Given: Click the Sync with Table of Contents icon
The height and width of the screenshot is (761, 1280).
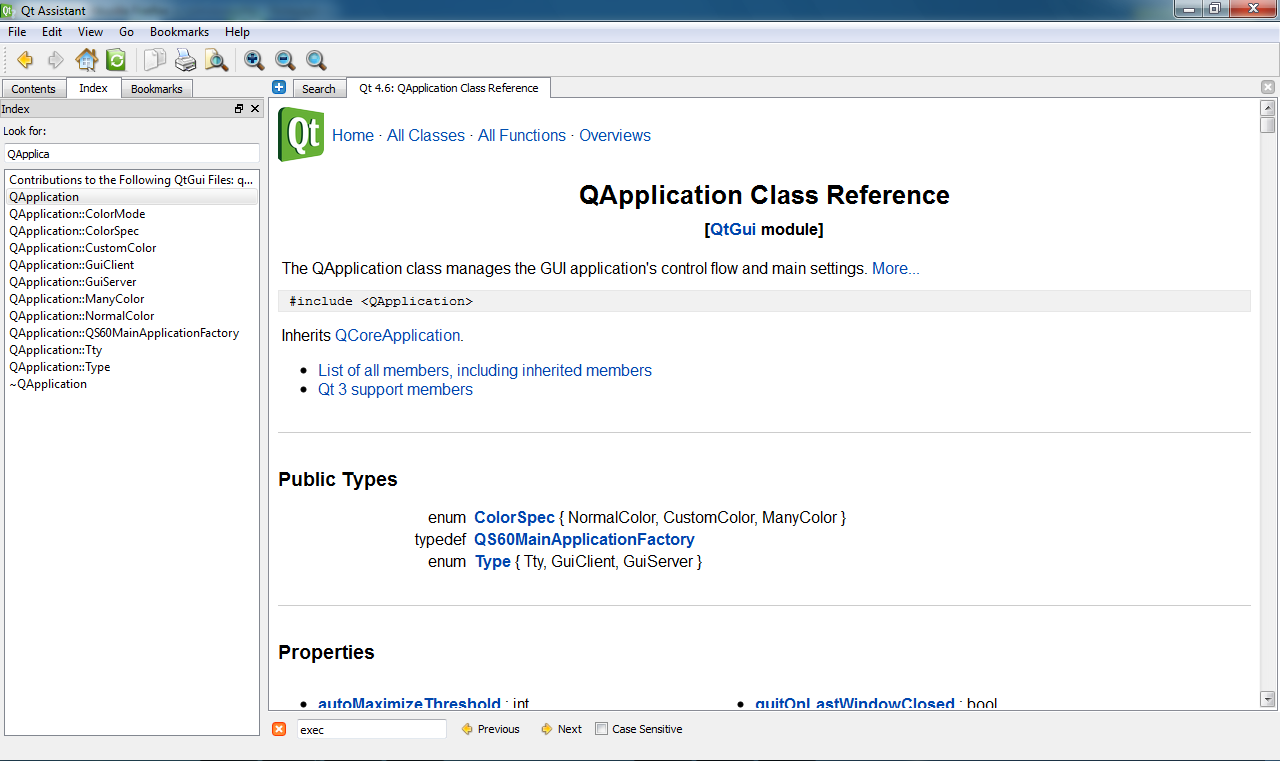Looking at the screenshot, I should pos(116,60).
